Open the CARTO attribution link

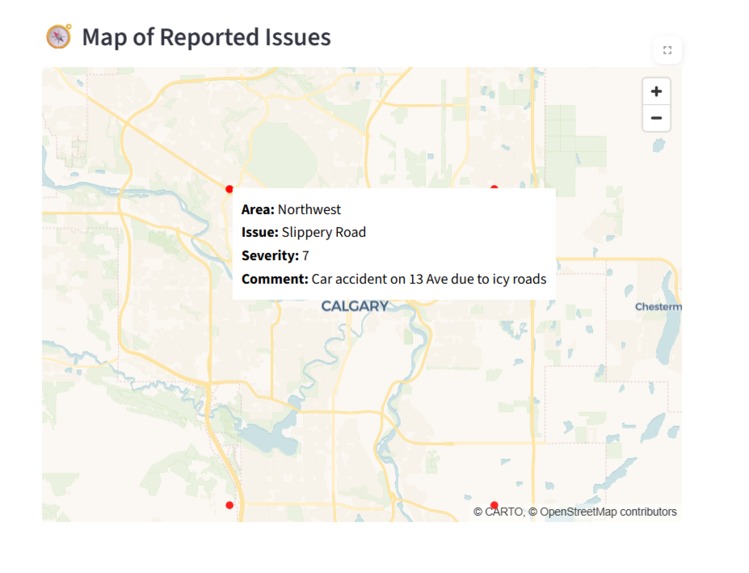point(504,512)
